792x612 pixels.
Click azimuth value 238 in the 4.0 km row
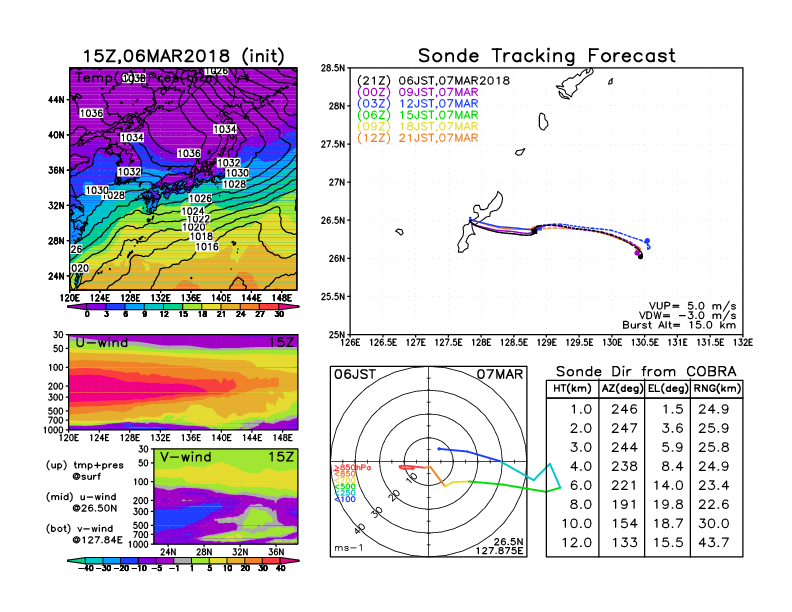coord(624,466)
